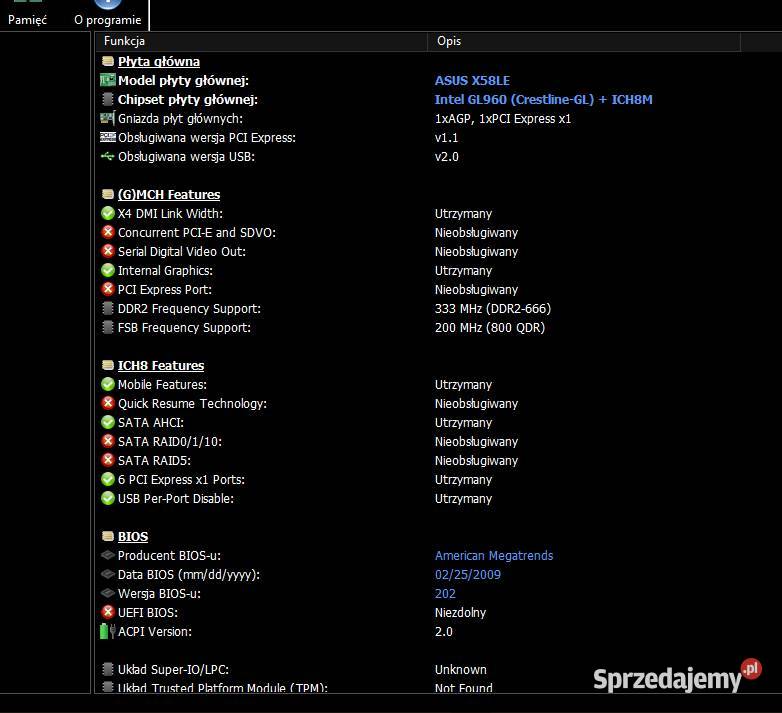
Task: Click the icon beside Wersja BIOS-u
Action: (108, 593)
